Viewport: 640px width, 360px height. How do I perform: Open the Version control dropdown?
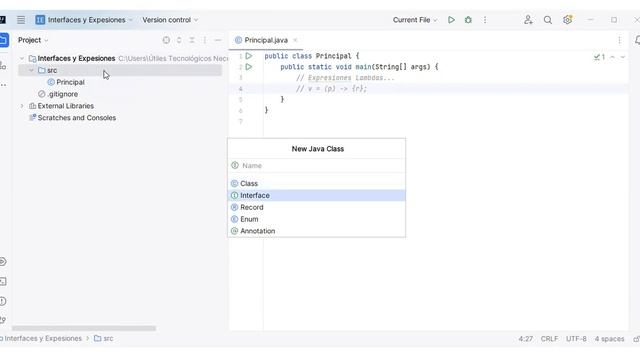[170, 20]
